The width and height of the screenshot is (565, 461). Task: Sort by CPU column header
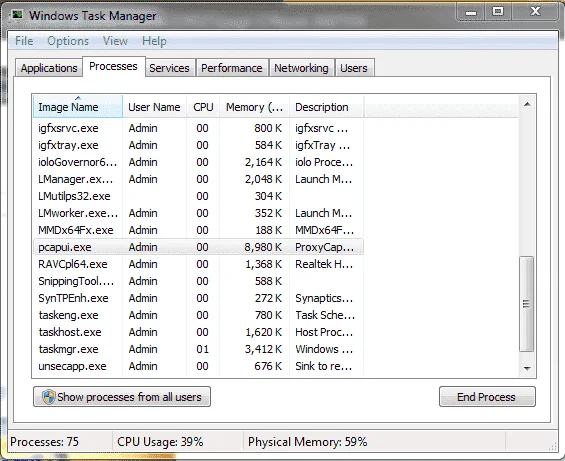tap(203, 107)
